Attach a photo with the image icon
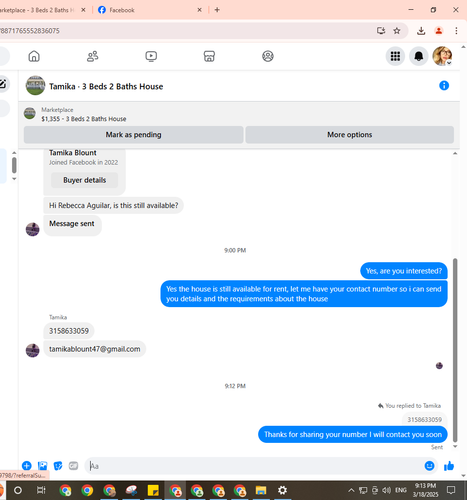The width and height of the screenshot is (467, 500). pos(42,466)
